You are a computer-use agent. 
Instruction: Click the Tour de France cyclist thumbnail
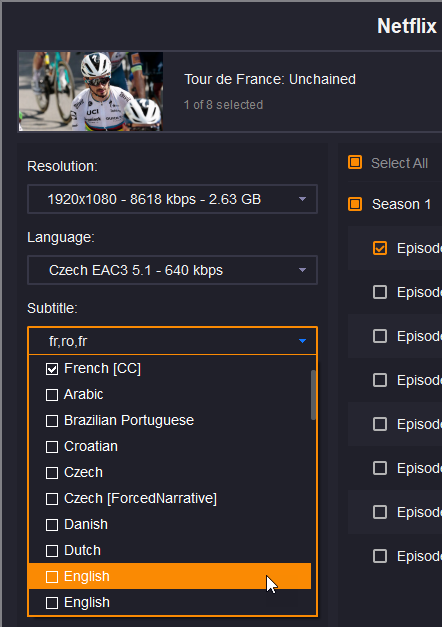(x=91, y=91)
